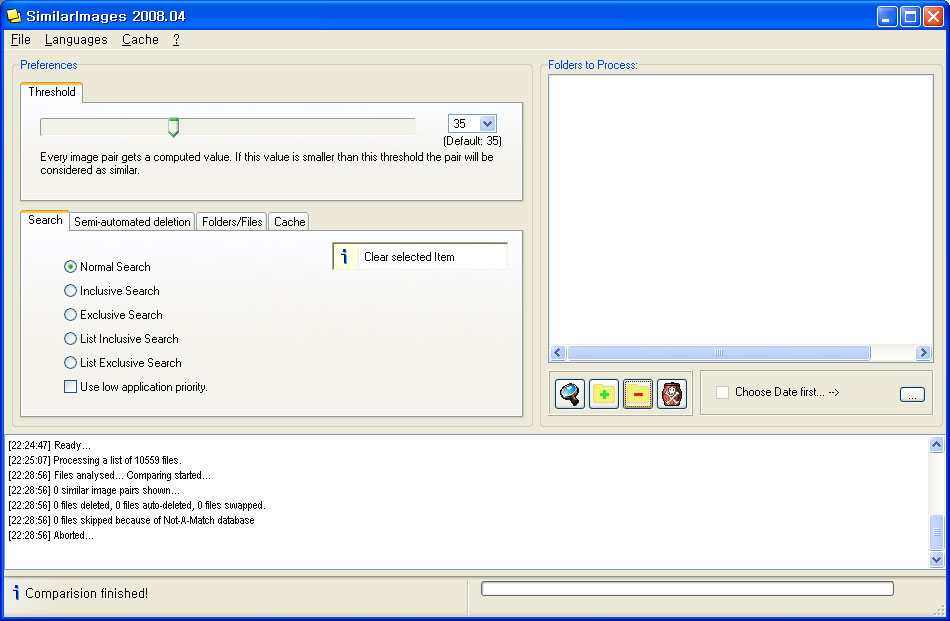Open the Cache menu in menu bar
Image resolution: width=950 pixels, height=621 pixels.
pos(140,39)
